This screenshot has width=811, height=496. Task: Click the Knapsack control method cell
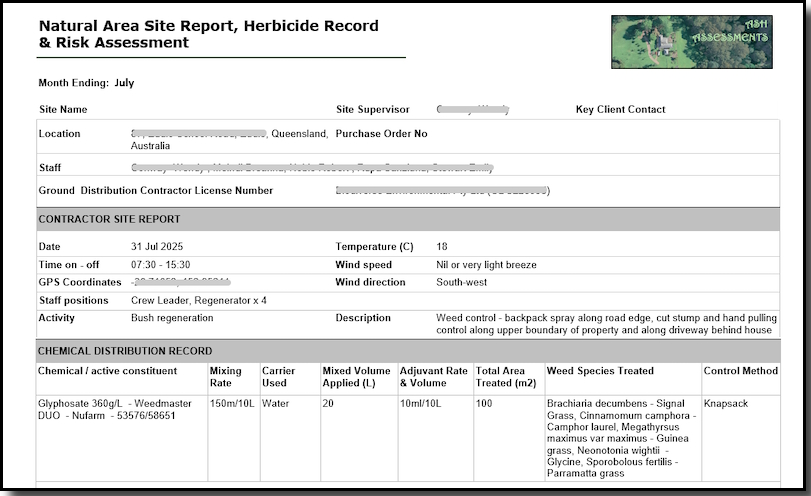click(x=727, y=404)
